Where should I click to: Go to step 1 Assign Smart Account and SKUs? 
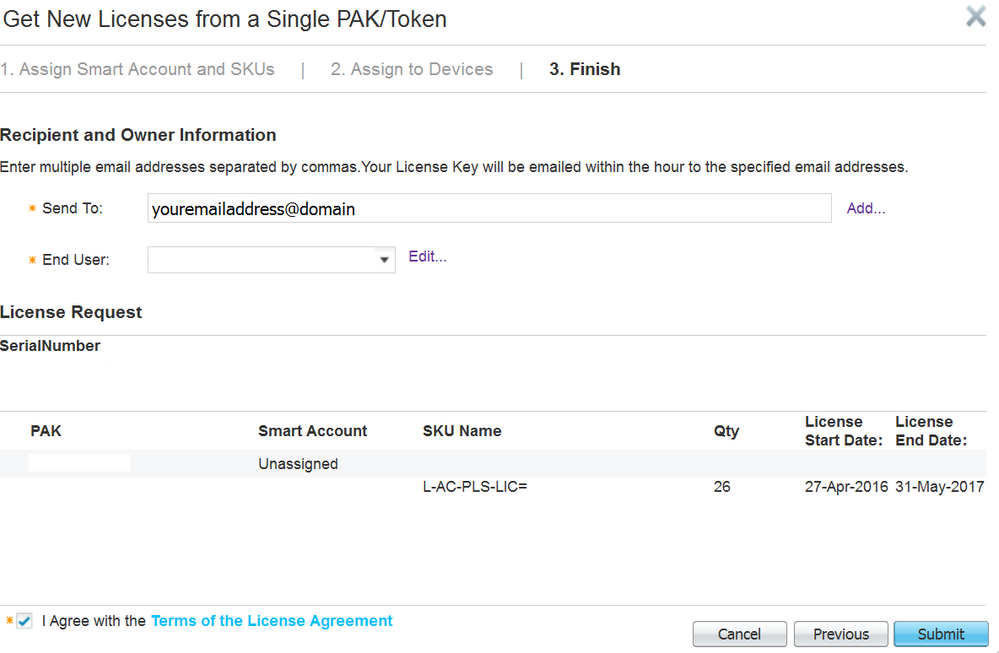pos(137,69)
